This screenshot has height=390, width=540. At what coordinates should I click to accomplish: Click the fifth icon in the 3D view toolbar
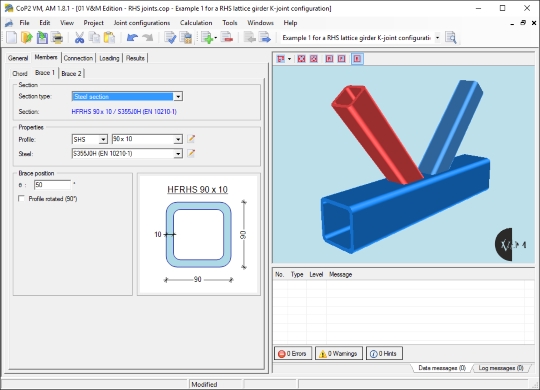pyautogui.click(x=341, y=59)
